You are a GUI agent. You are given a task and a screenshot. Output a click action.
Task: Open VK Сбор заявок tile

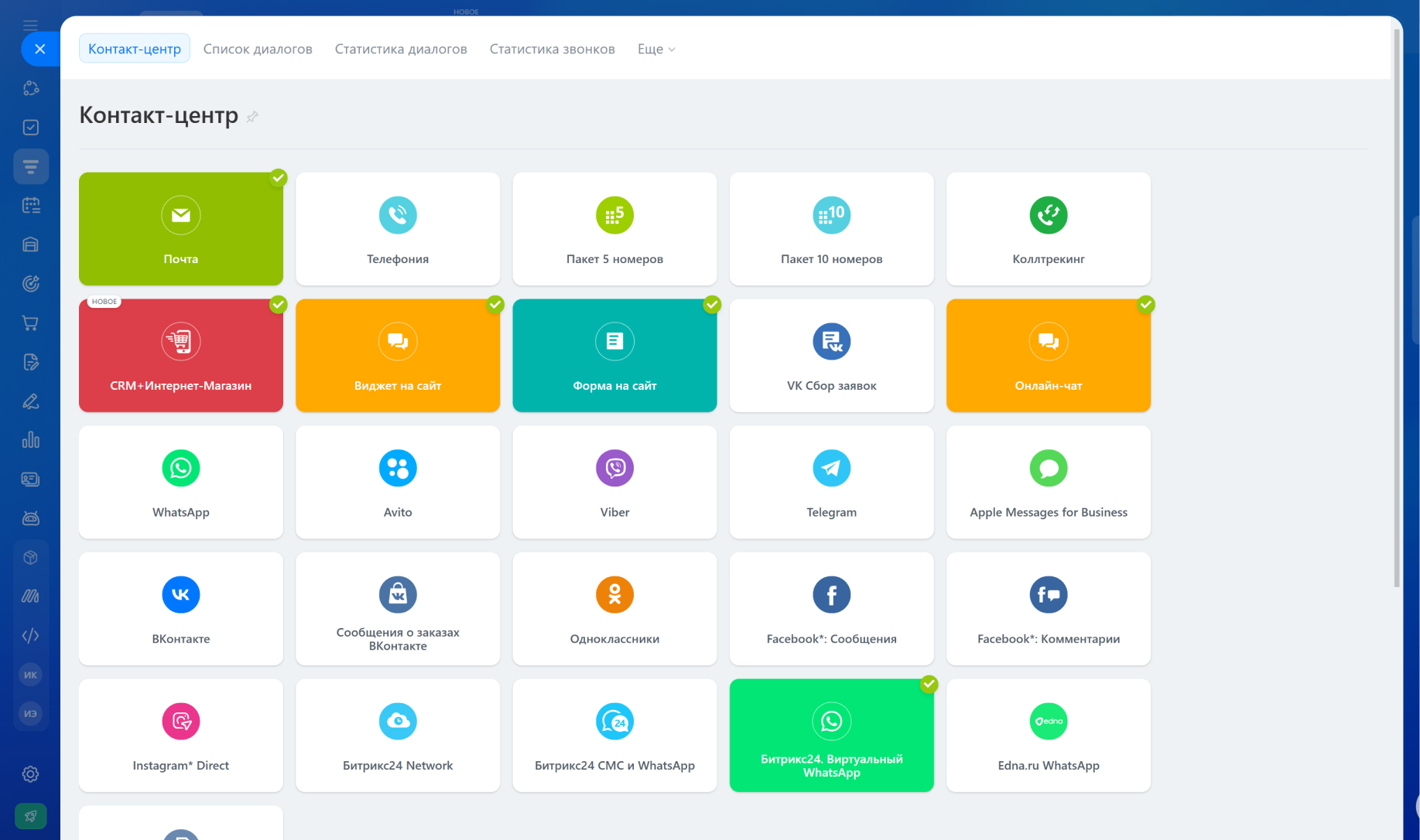pos(831,356)
